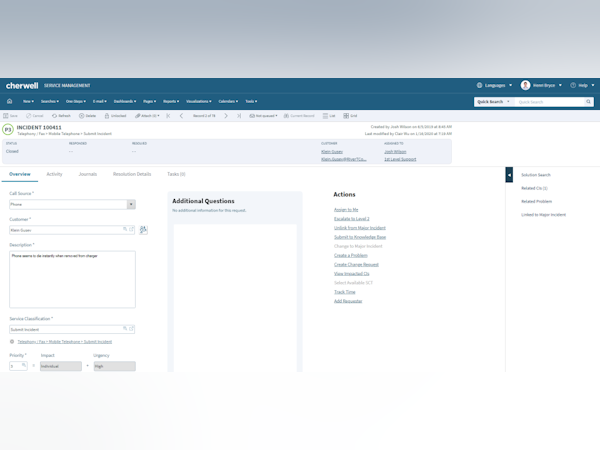Switch to the Resolution Details tab
Viewport: 600px width, 450px height.
pyautogui.click(x=132, y=174)
